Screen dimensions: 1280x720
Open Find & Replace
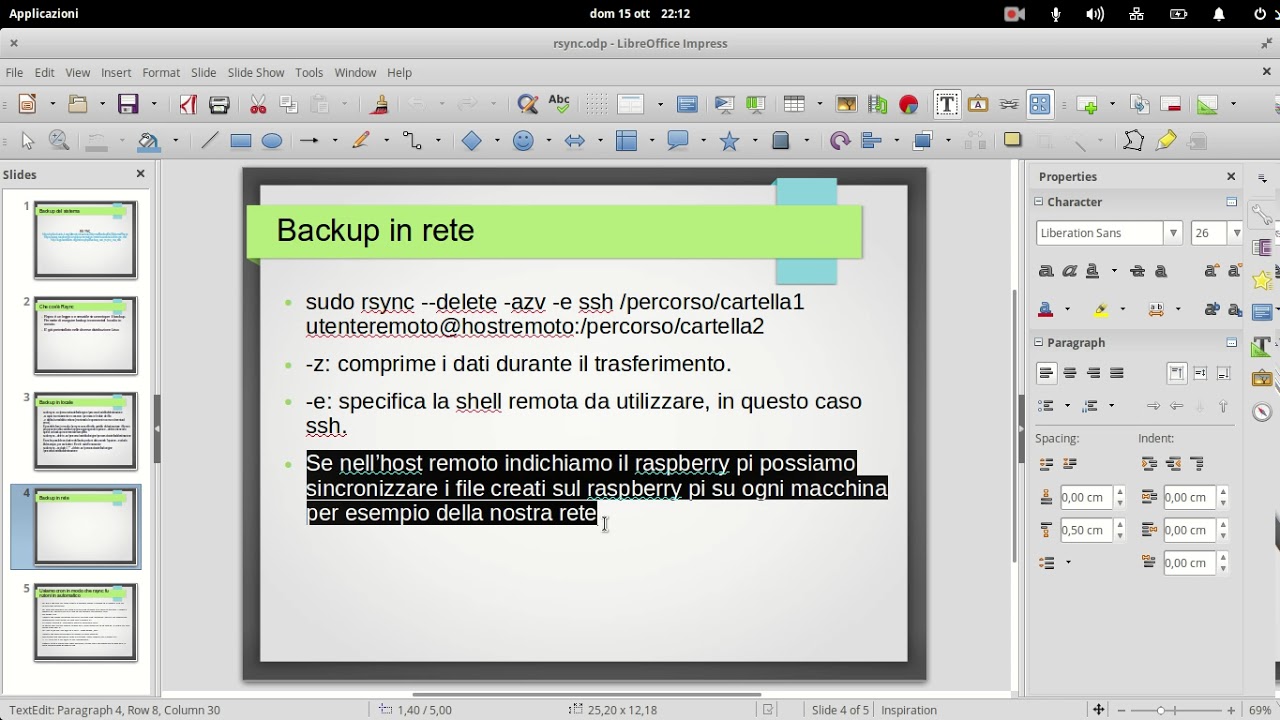(527, 104)
